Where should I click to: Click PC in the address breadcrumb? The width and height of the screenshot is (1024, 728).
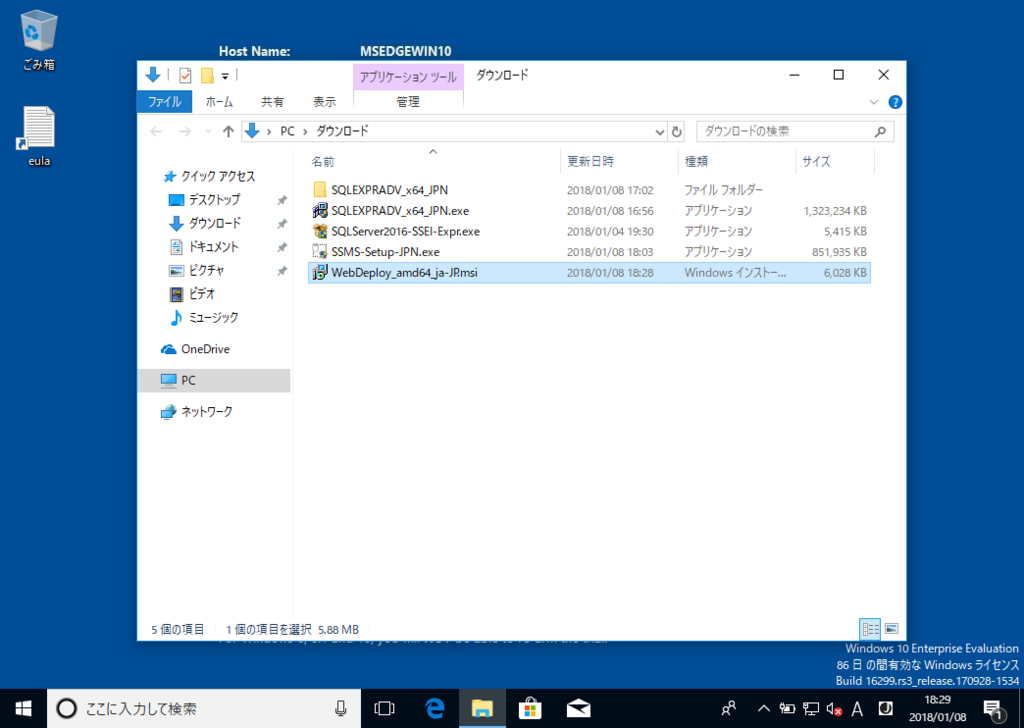[x=287, y=131]
